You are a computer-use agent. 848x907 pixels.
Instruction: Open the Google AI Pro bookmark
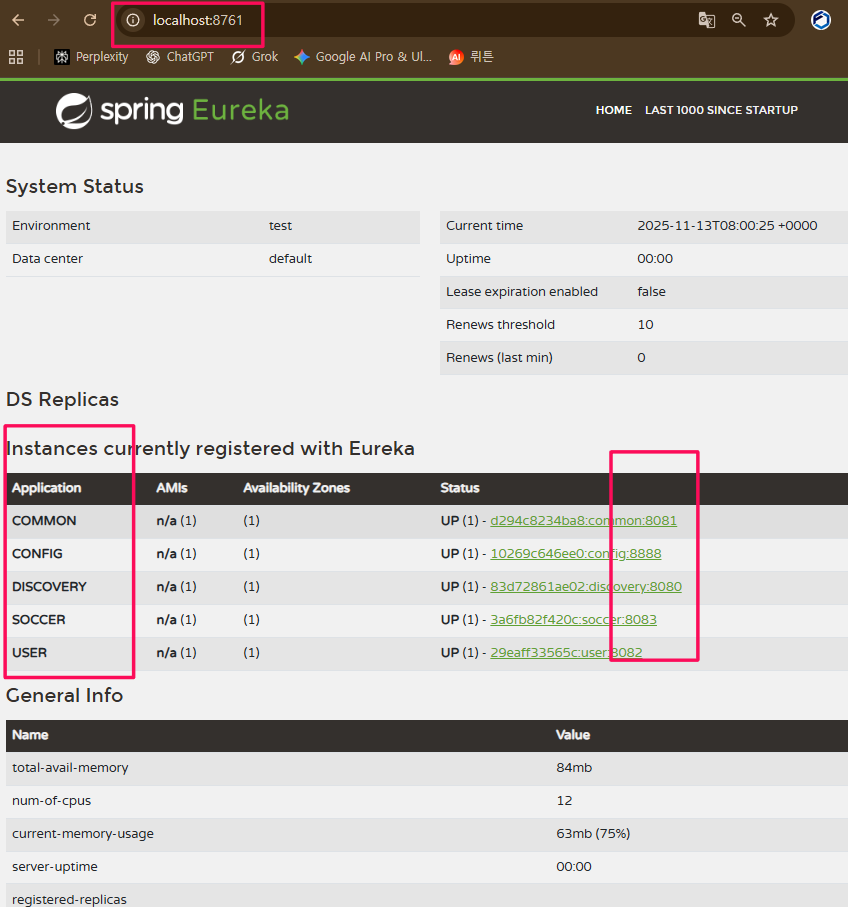point(363,57)
